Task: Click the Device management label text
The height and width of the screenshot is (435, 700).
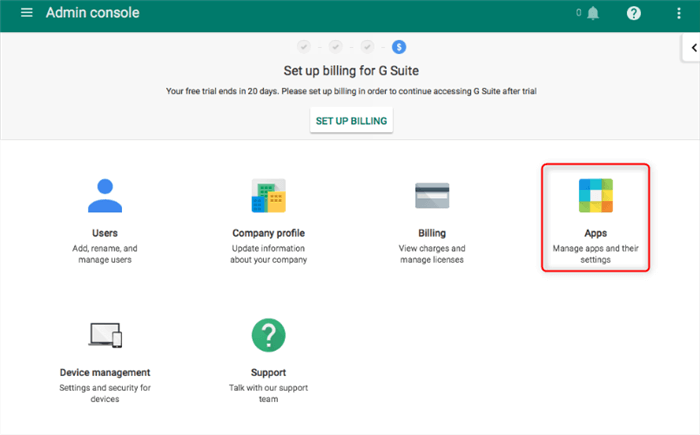Action: click(106, 372)
